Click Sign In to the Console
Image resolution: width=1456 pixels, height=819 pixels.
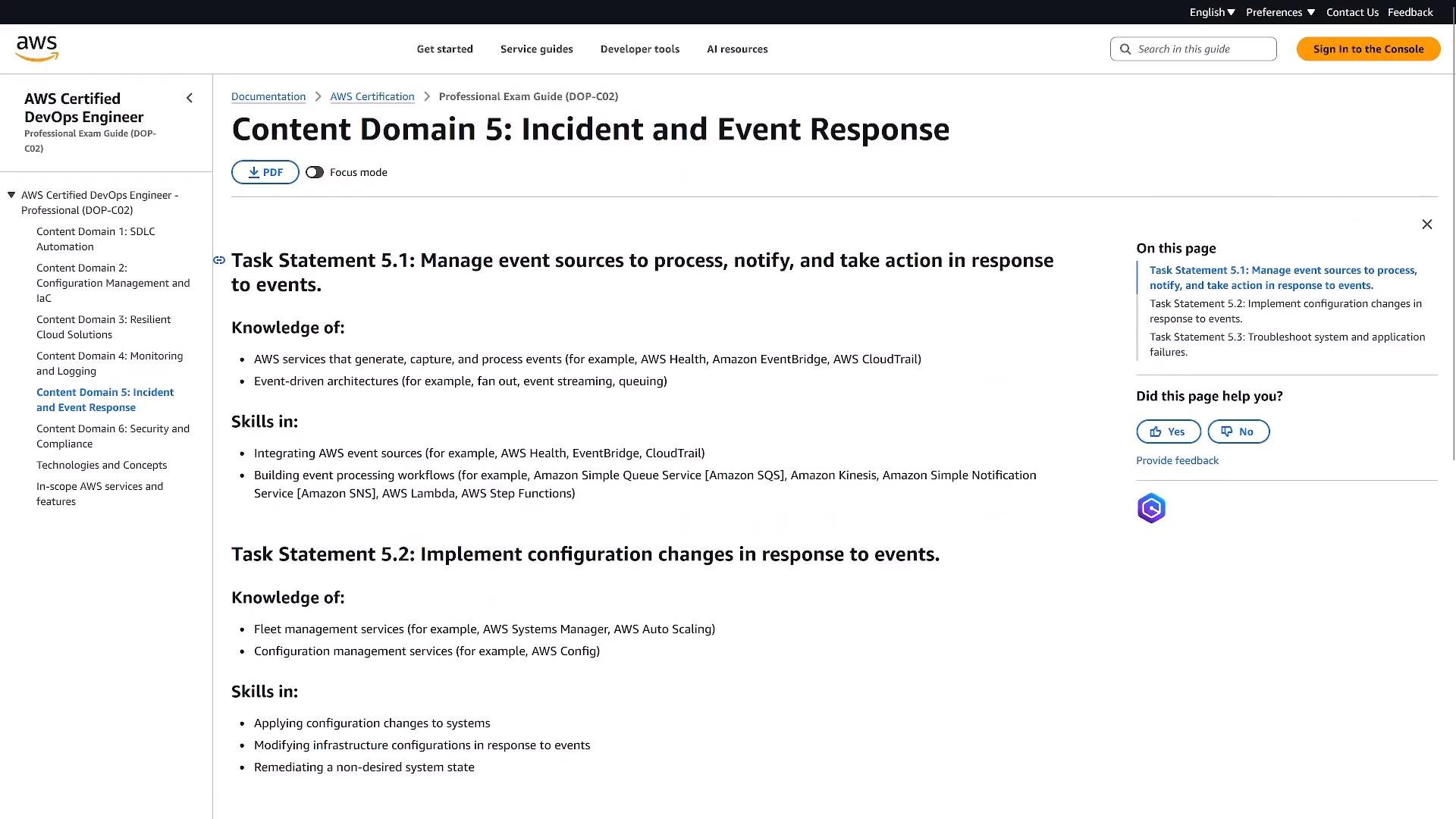coord(1368,49)
